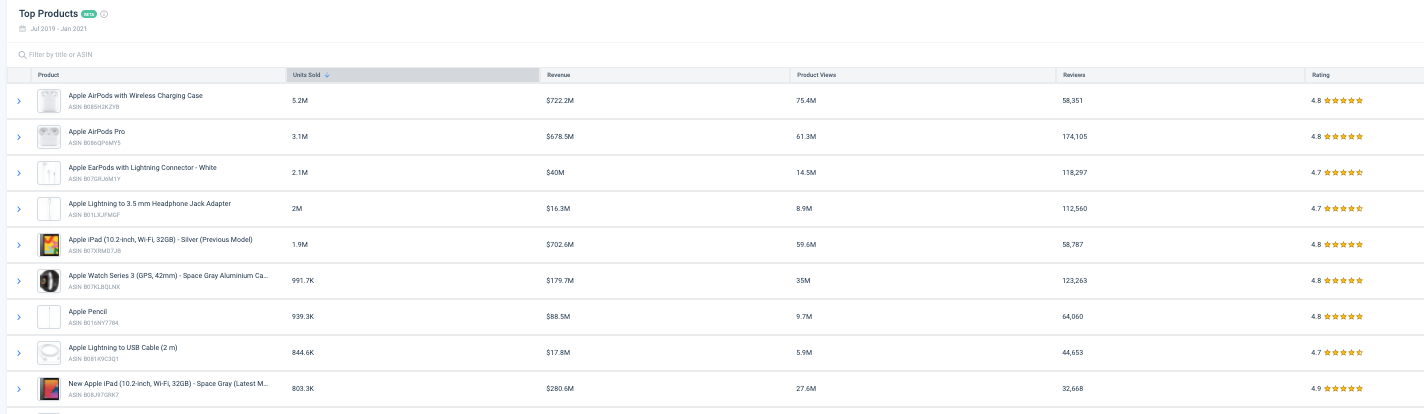Image resolution: width=1424 pixels, height=414 pixels.
Task: Open the AirPods Wireless Charging Case thumbnail
Action: [x=49, y=101]
